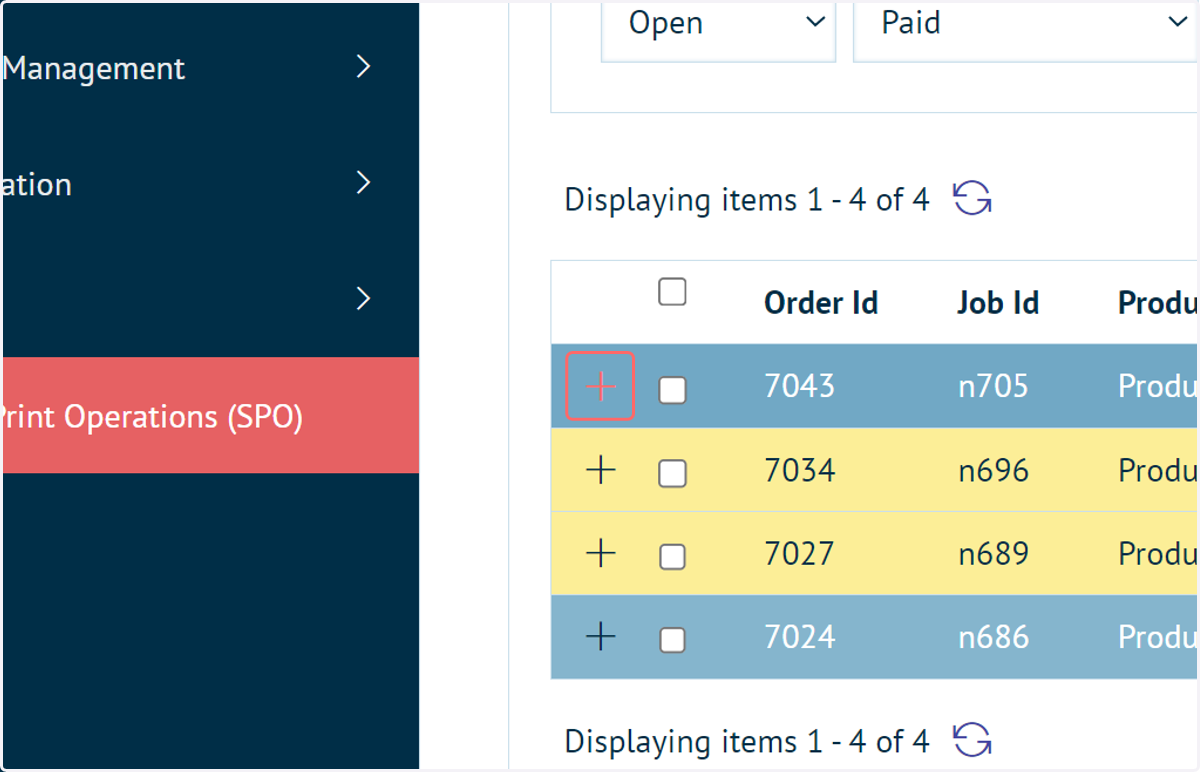Check the box for order 7027
Screen dimensions: 1200x772
pos(672,556)
